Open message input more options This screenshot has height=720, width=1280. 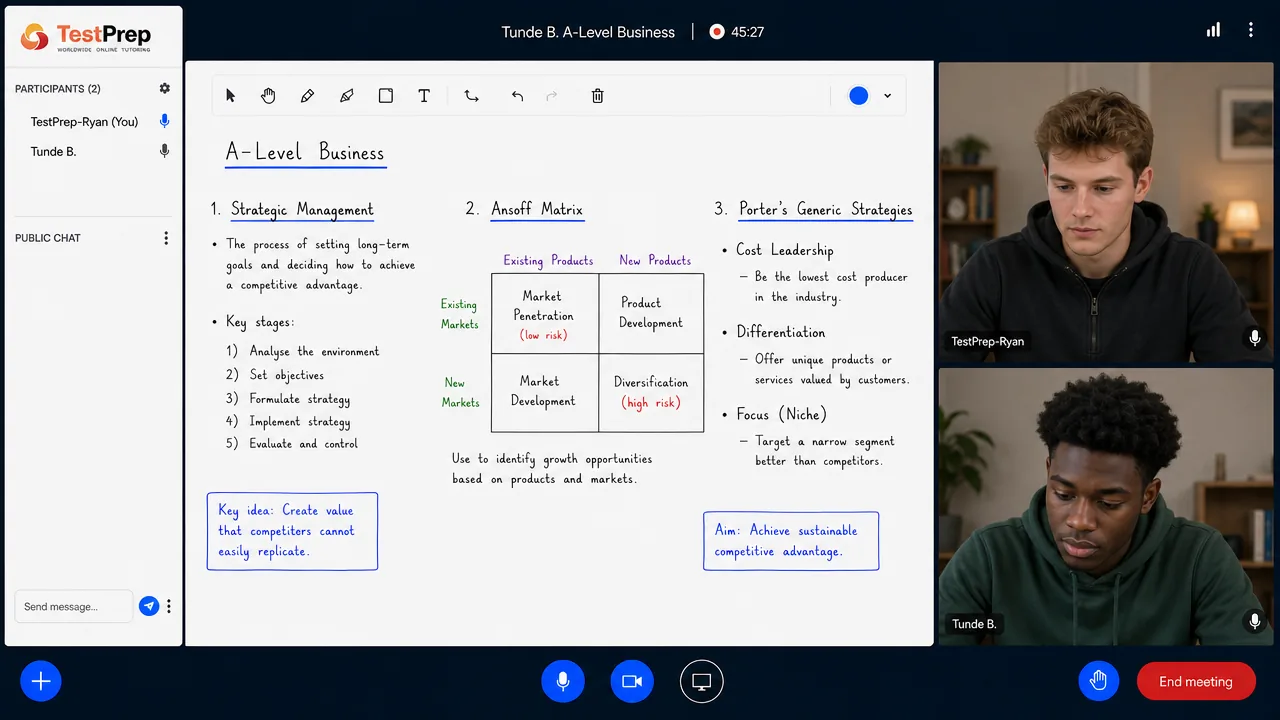tap(169, 606)
